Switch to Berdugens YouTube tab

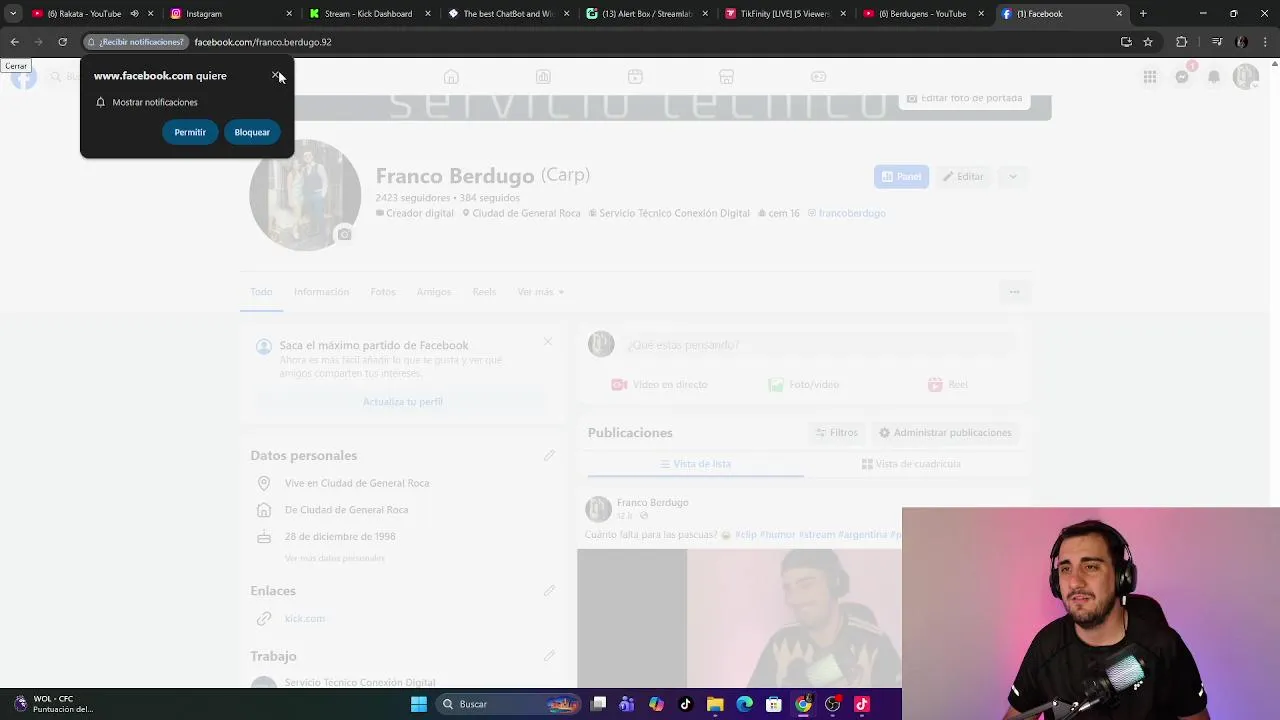(x=922, y=14)
